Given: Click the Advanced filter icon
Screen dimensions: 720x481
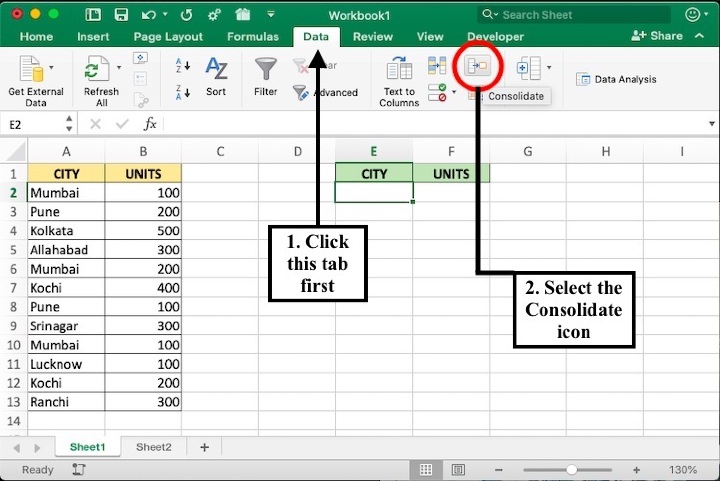Looking at the screenshot, I should pyautogui.click(x=301, y=92).
